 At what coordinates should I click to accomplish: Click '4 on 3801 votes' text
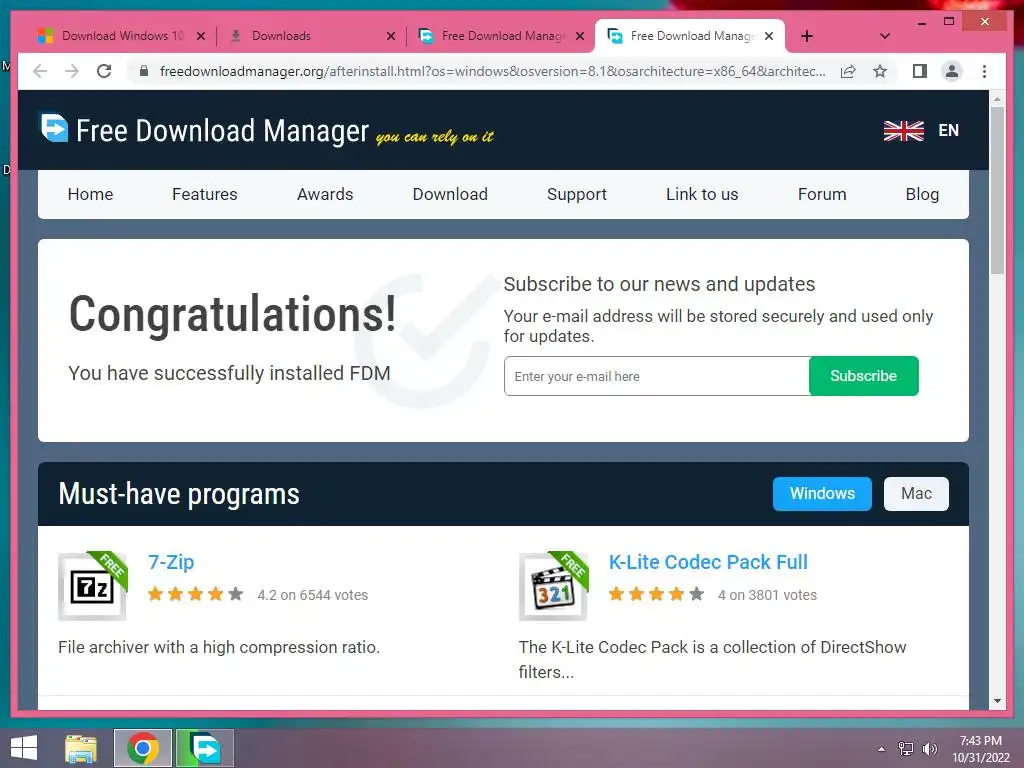coord(767,595)
